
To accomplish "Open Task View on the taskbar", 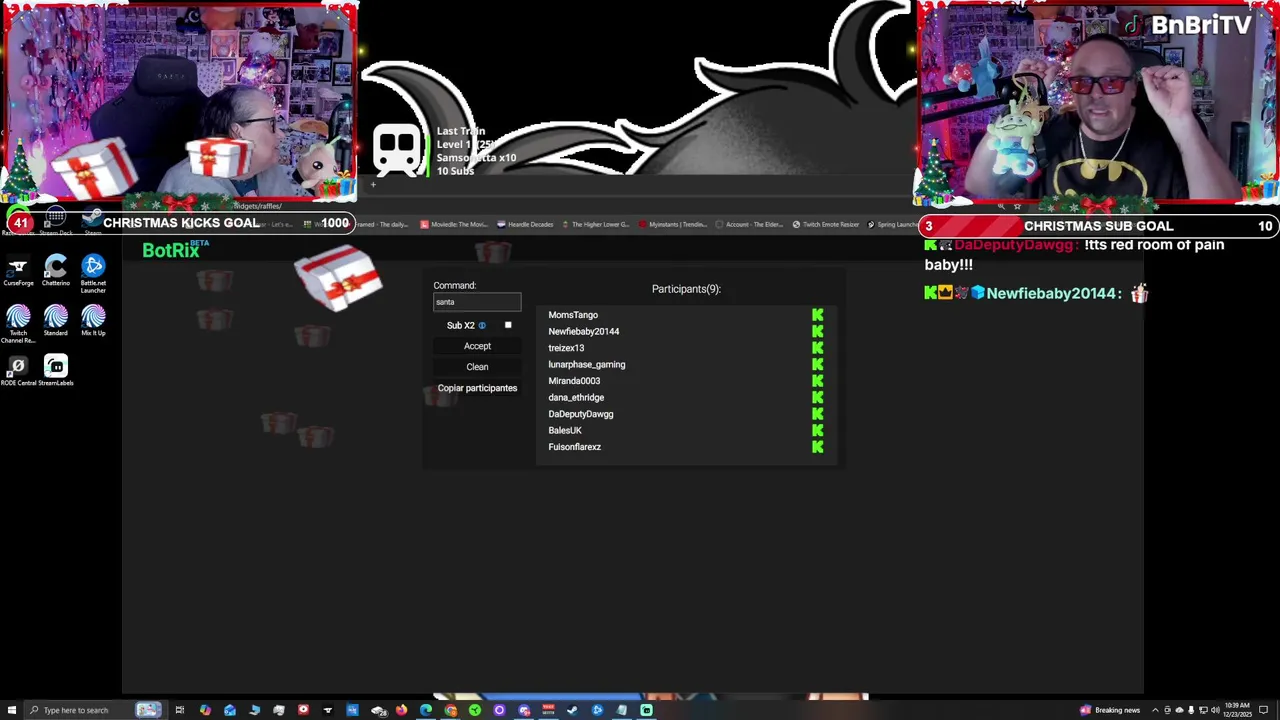I will click(180, 710).
